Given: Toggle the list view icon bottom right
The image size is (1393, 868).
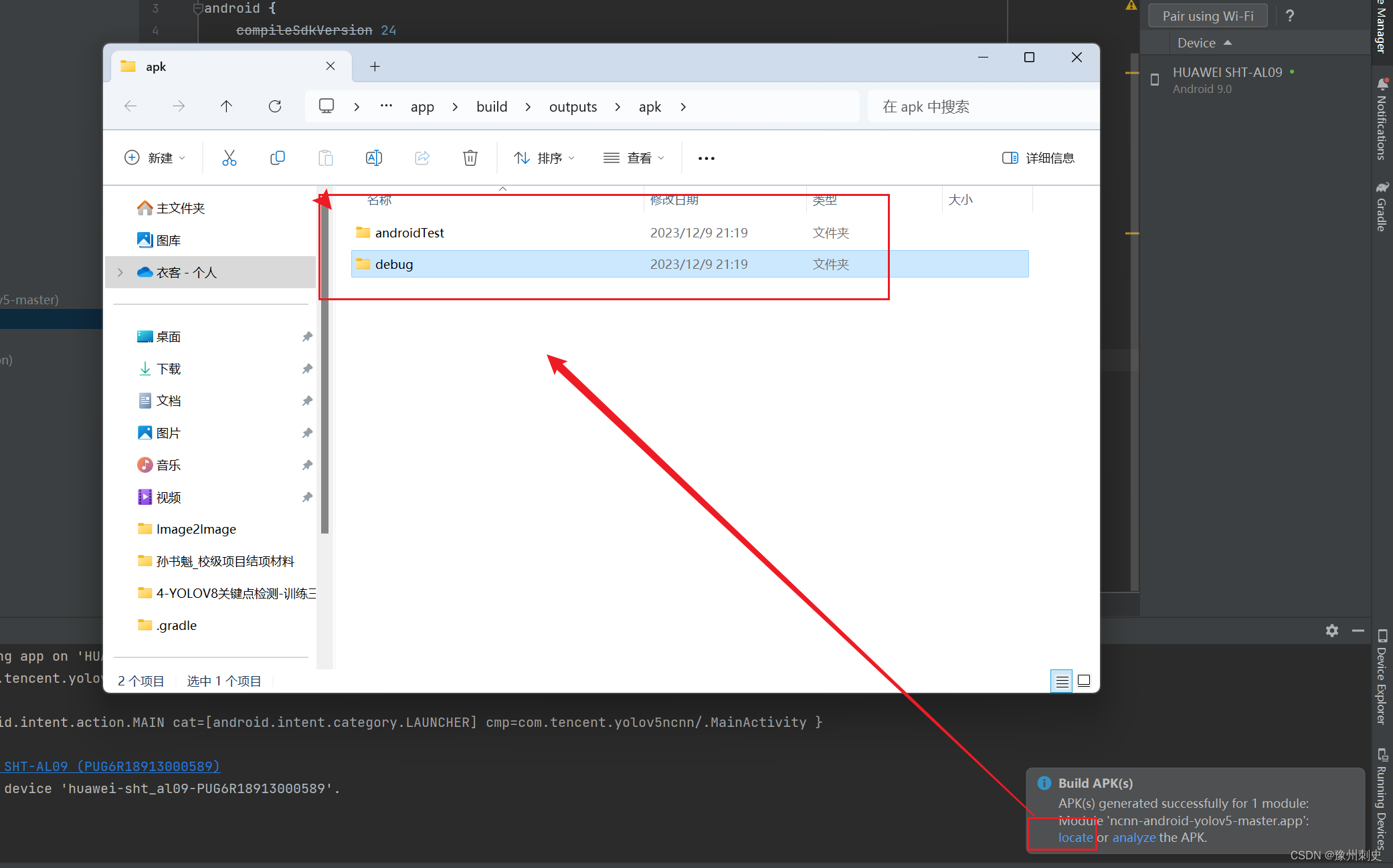Looking at the screenshot, I should (x=1062, y=680).
